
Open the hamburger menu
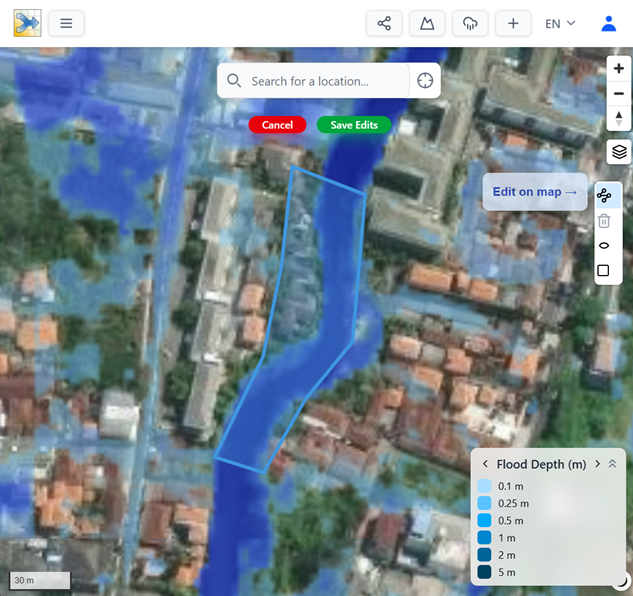(x=66, y=23)
